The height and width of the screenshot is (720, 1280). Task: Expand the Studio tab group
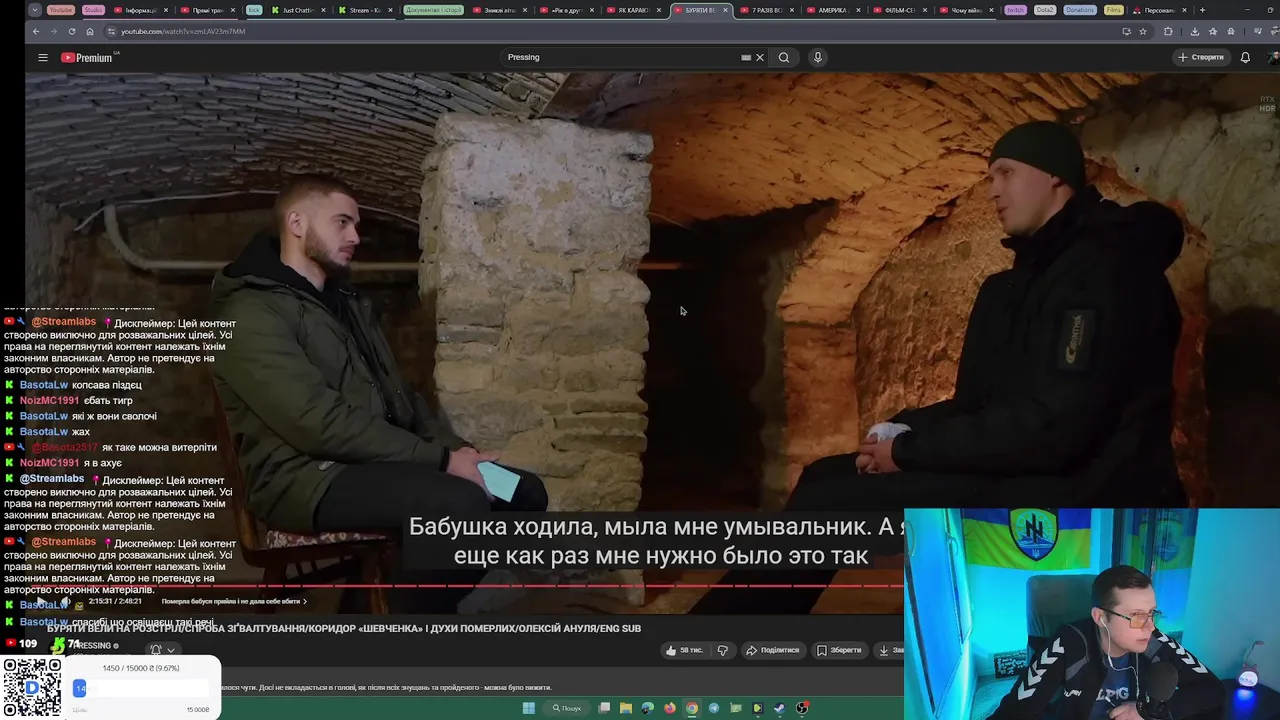point(93,10)
